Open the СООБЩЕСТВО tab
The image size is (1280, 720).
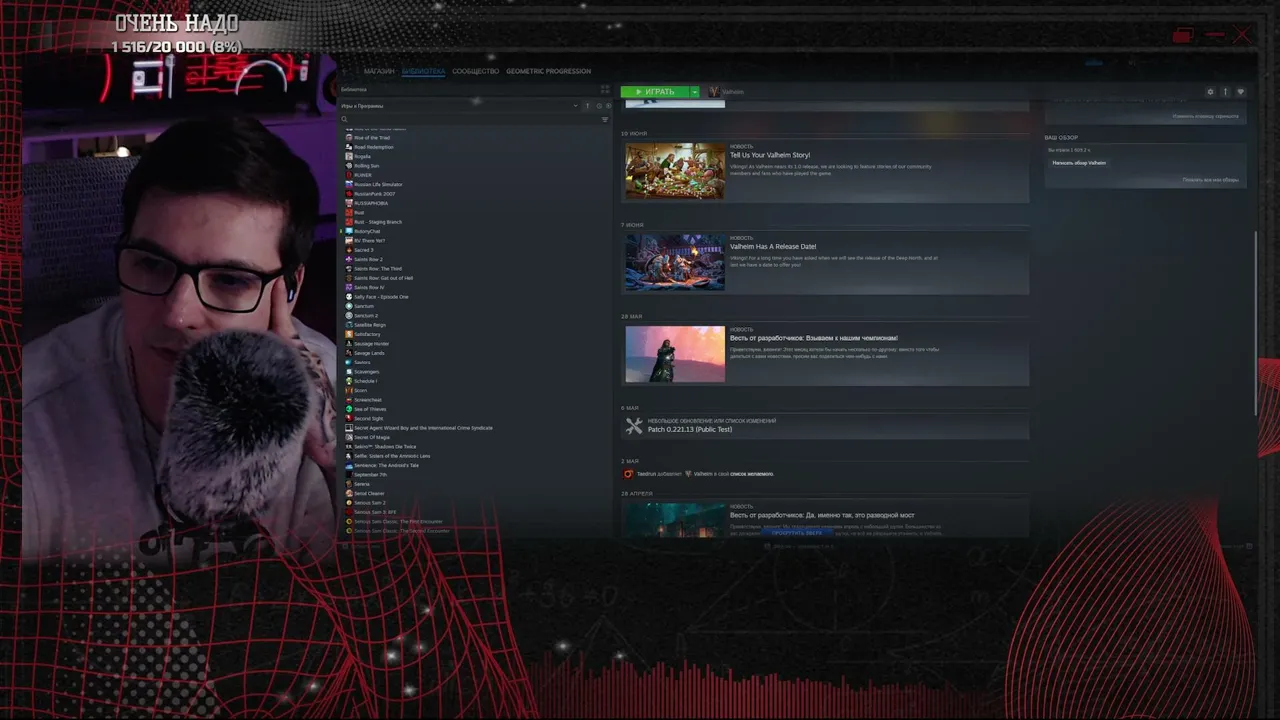pyautogui.click(x=475, y=71)
